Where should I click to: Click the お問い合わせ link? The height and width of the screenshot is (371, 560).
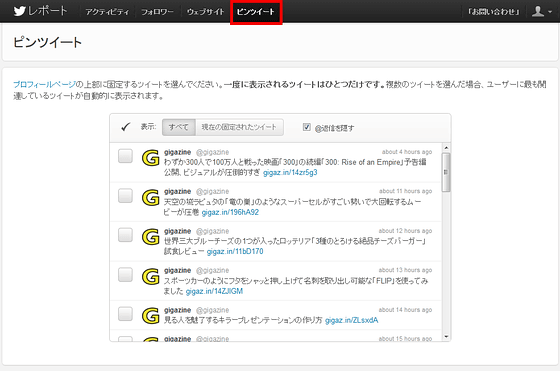(x=494, y=12)
